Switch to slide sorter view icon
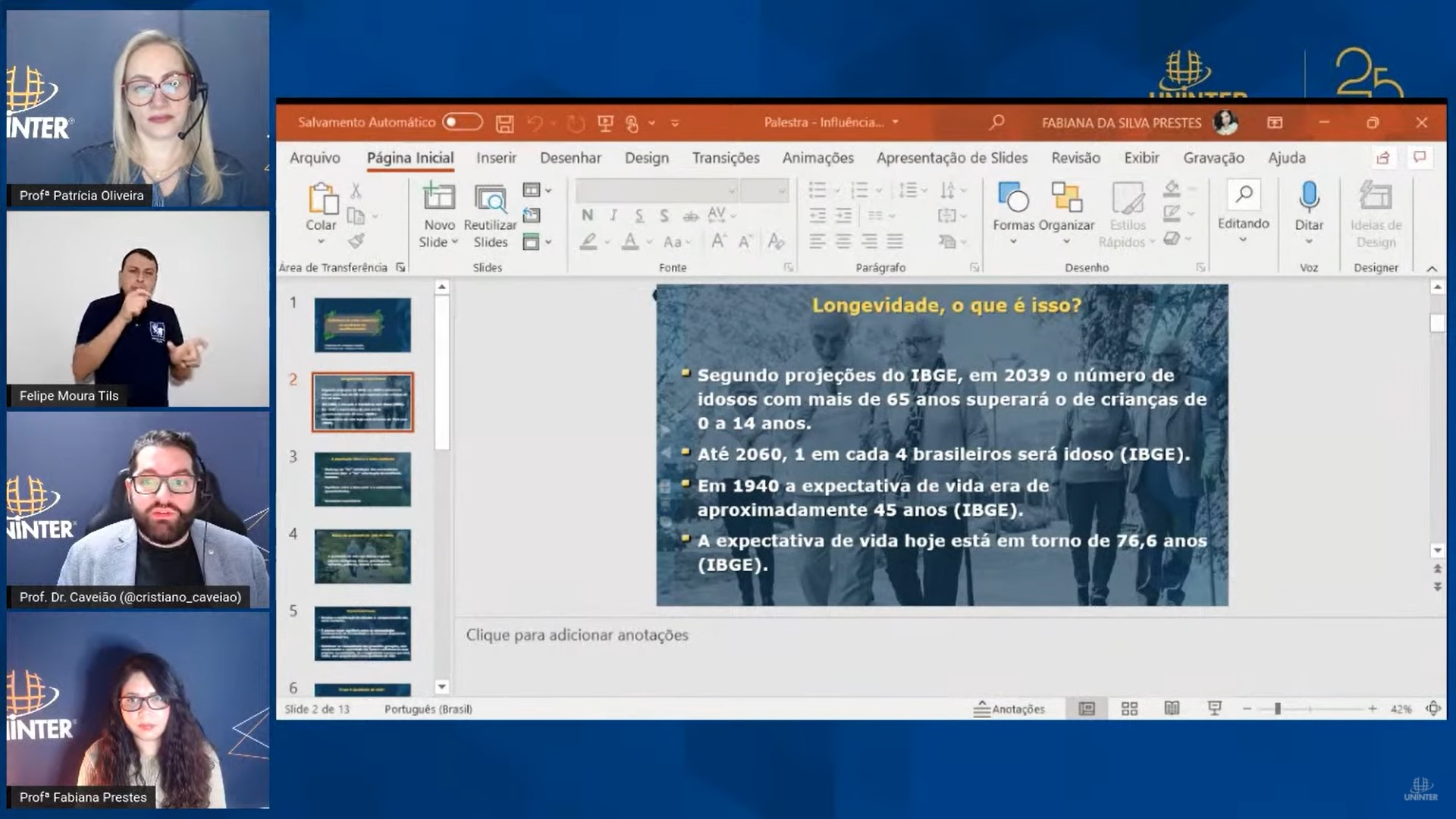Image resolution: width=1456 pixels, height=819 pixels. click(1129, 709)
